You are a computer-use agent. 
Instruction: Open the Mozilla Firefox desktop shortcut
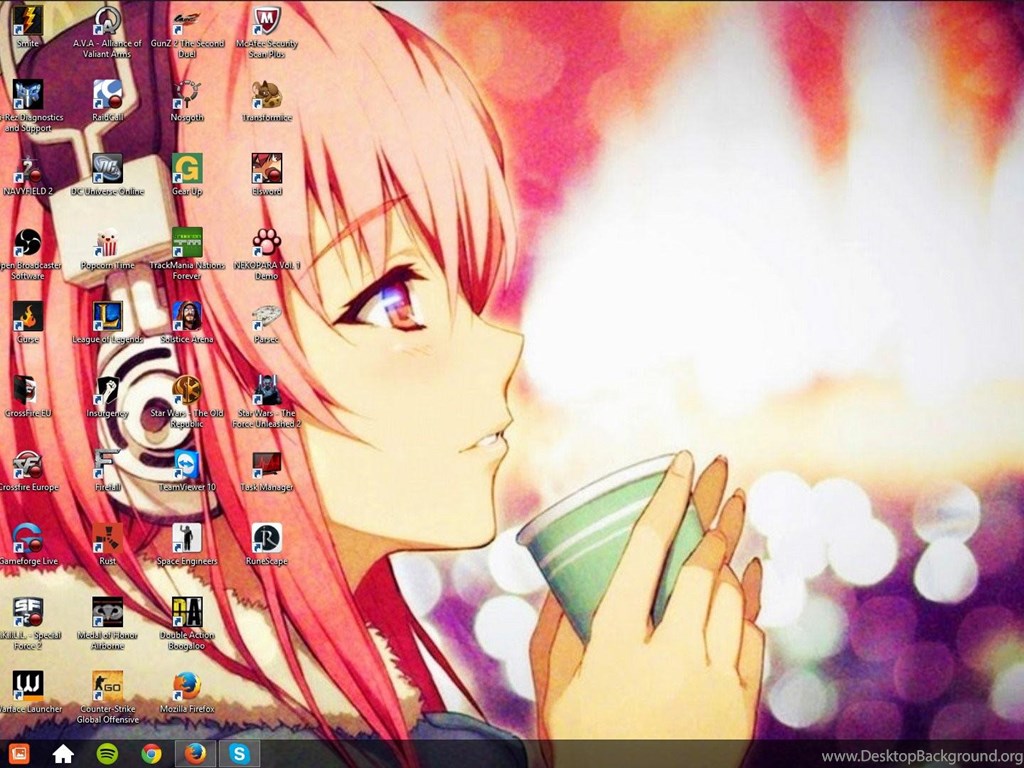187,685
